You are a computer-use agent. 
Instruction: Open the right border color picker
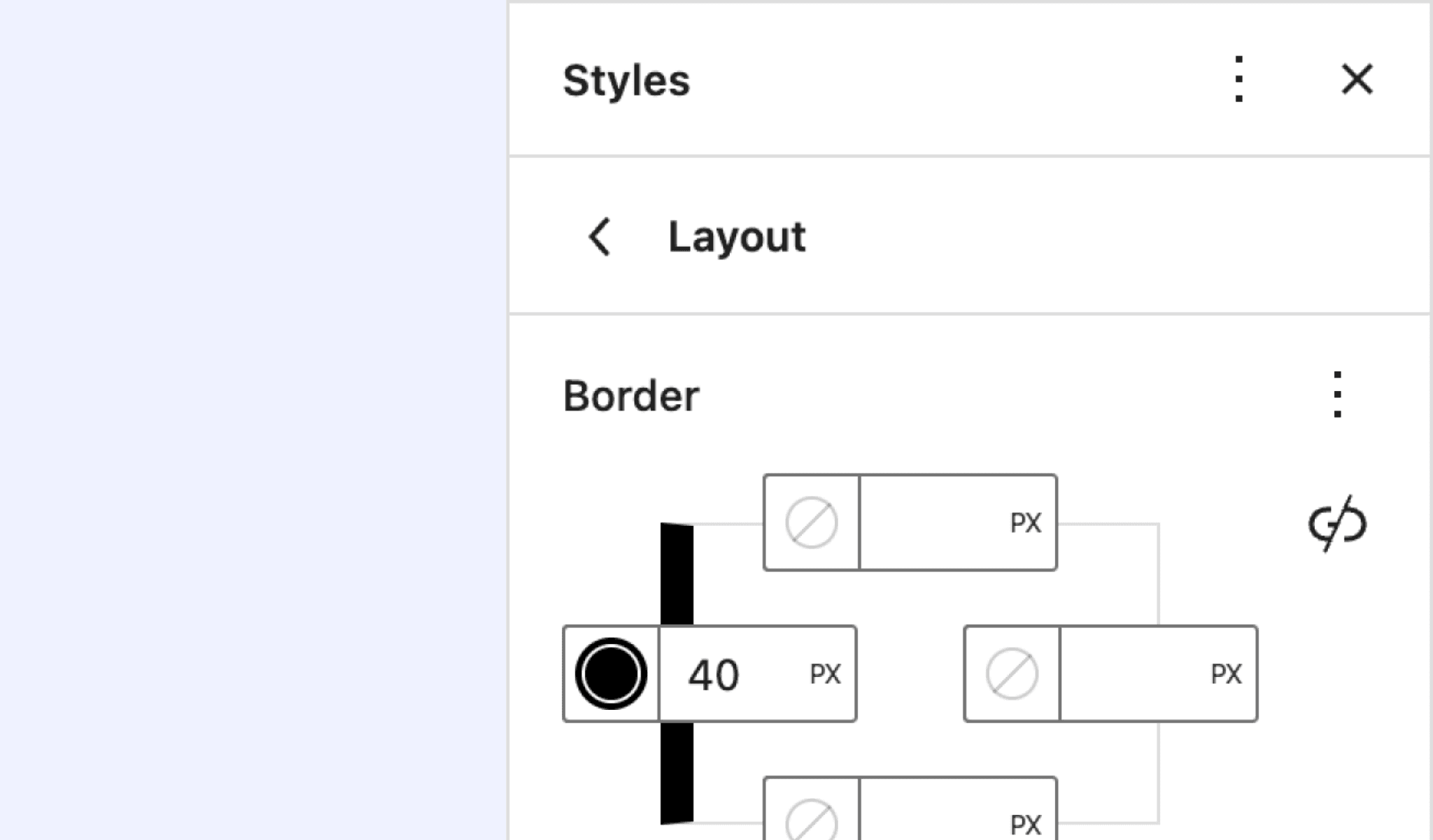[1012, 674]
